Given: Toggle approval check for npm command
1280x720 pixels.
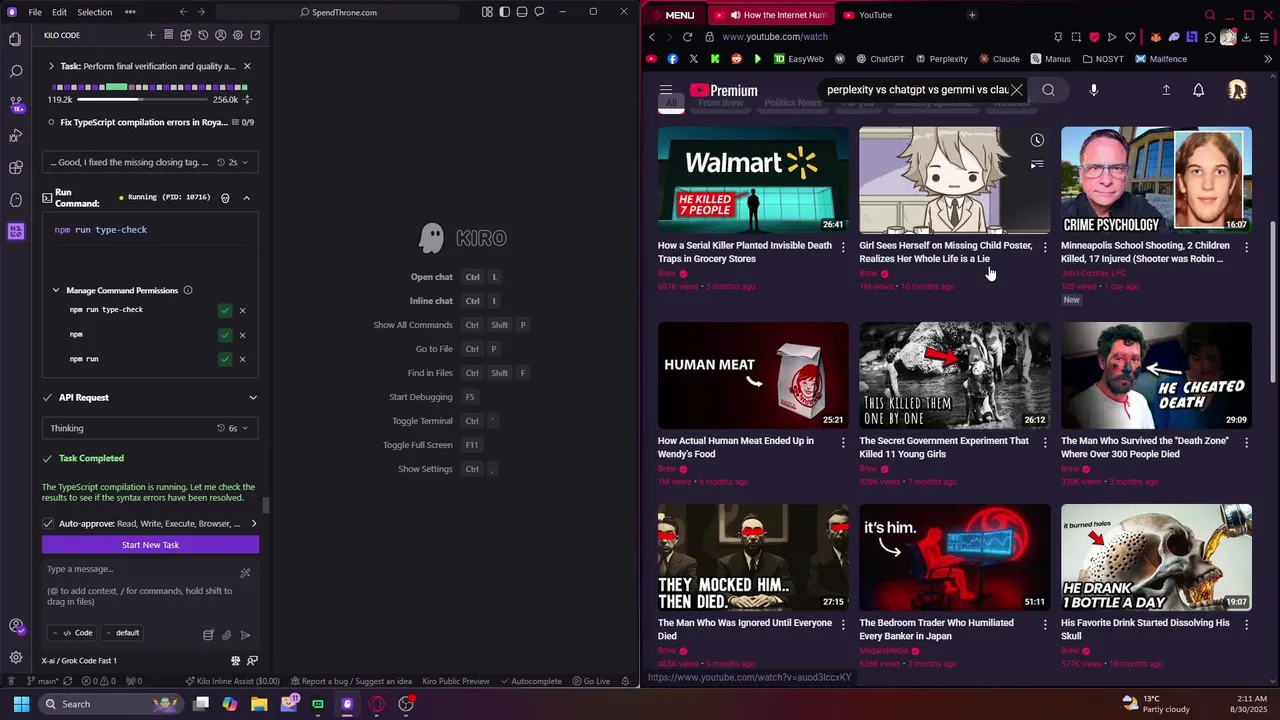Looking at the screenshot, I should tap(225, 335).
